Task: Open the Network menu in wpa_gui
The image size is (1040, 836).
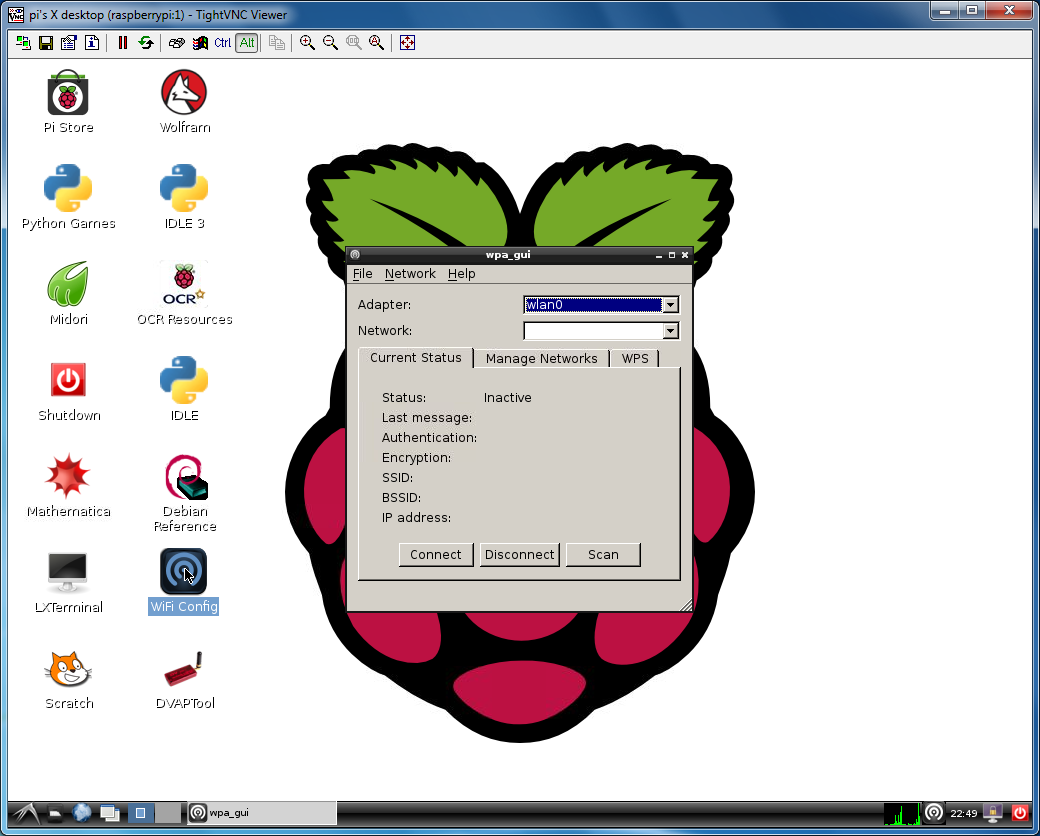Action: coord(410,274)
